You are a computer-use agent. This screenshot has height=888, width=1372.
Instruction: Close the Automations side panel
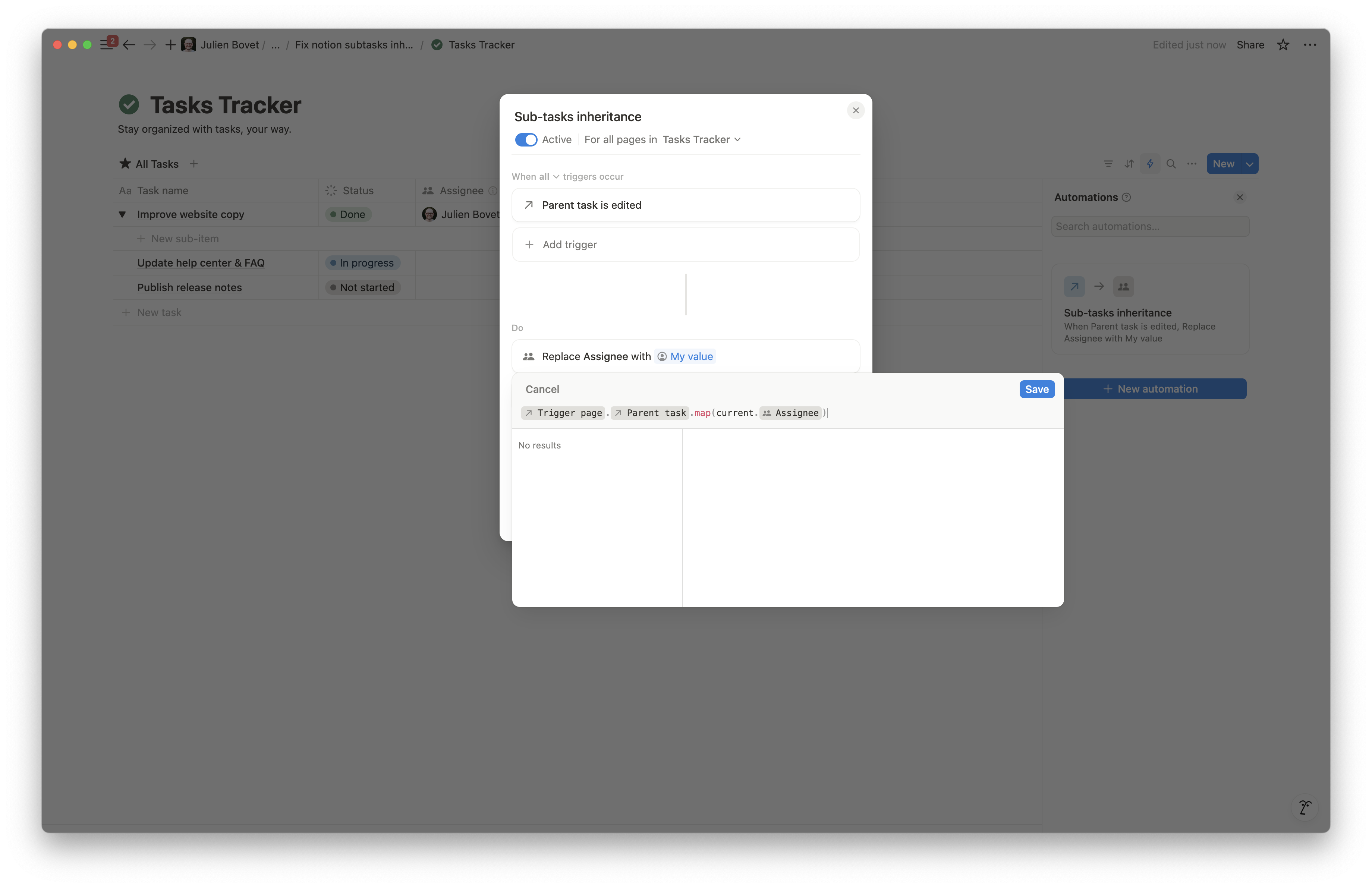[1239, 198]
